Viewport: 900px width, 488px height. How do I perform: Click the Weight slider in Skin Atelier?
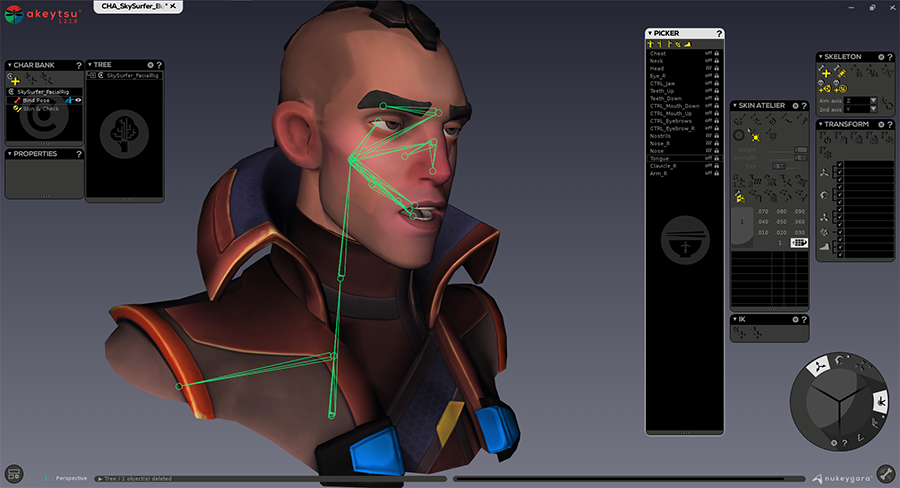[x=786, y=150]
